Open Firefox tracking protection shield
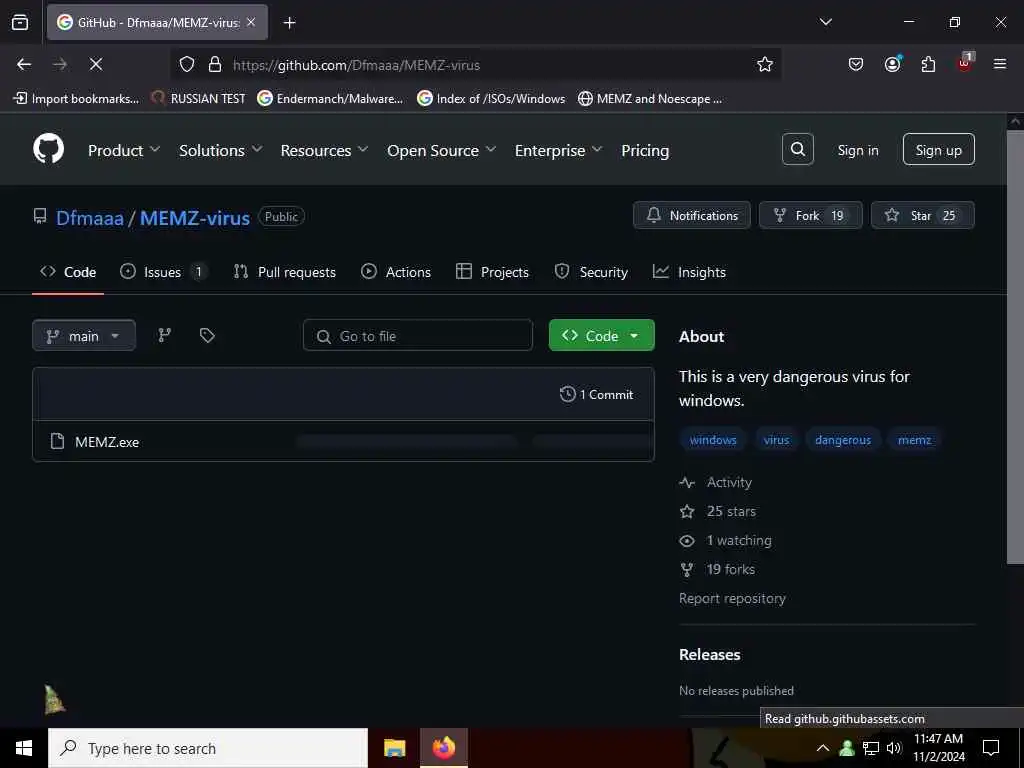Viewport: 1024px width, 768px height. (187, 64)
